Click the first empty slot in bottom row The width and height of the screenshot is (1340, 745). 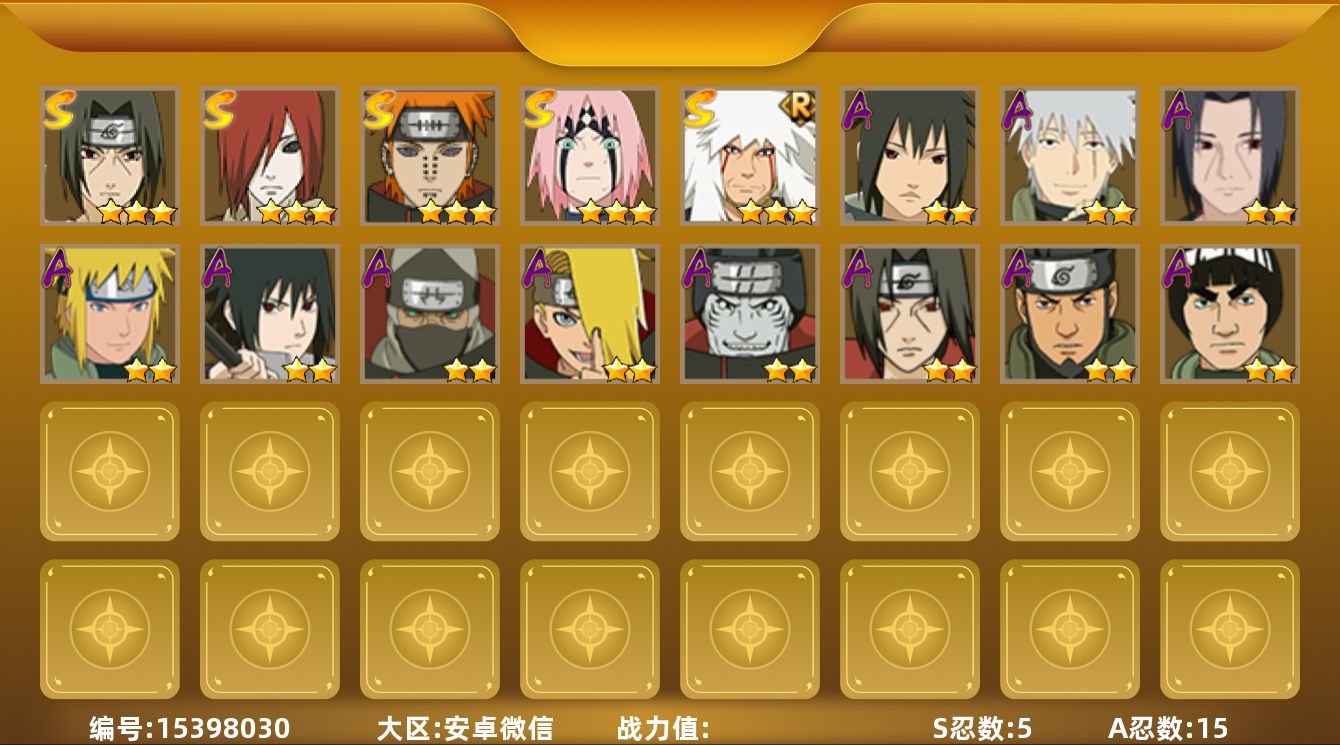tap(109, 629)
